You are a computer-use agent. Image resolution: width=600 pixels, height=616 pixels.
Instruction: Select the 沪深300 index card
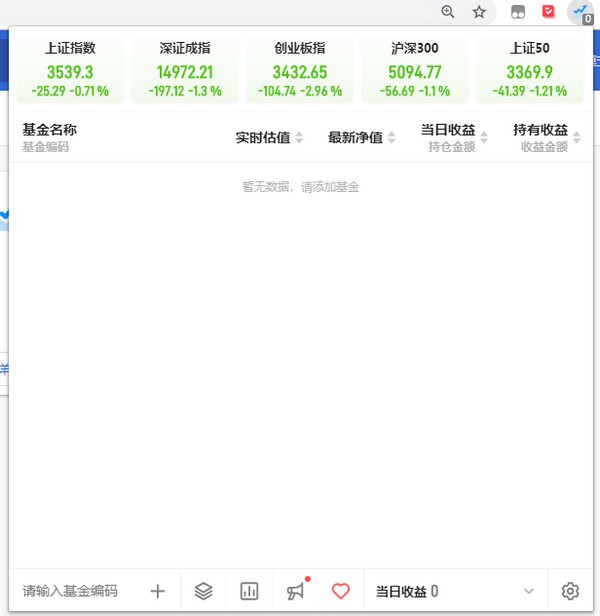[414, 69]
